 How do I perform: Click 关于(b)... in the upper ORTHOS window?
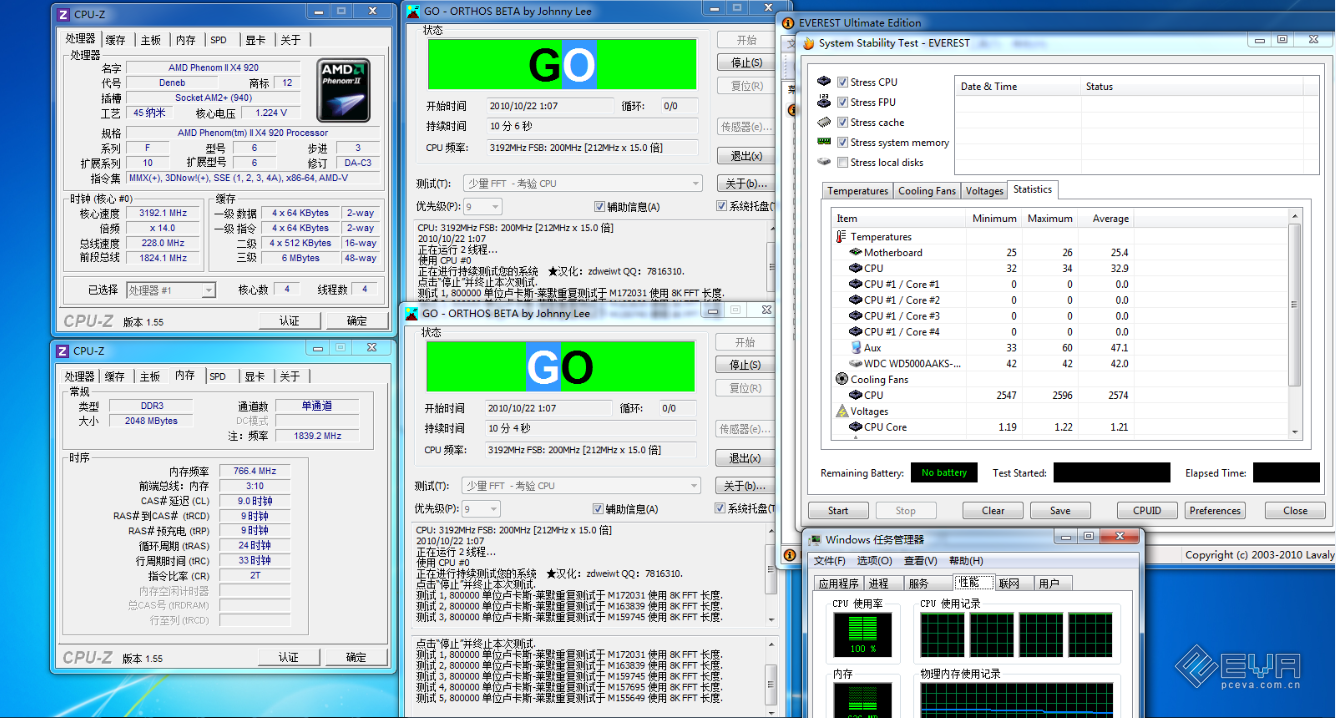747,184
